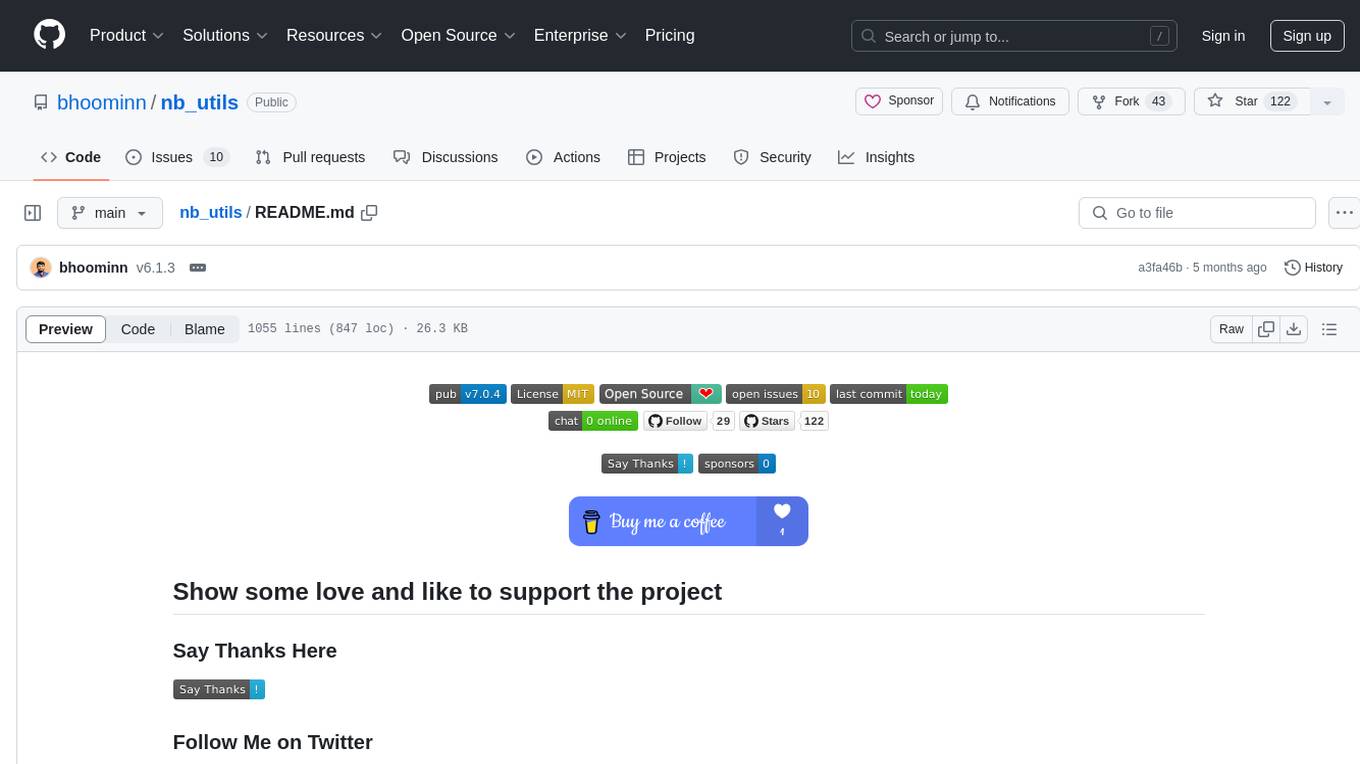Viewport: 1360px width, 764px height.
Task: Open the v6.1.3 commit message
Action: coord(156,268)
